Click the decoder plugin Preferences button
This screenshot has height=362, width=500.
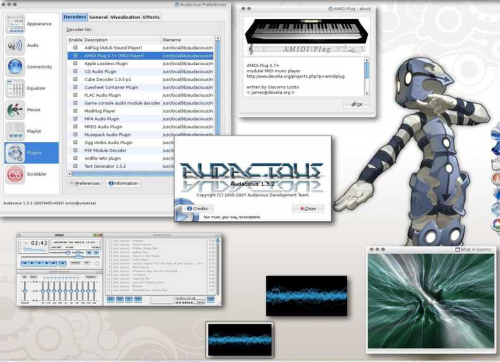(85, 183)
